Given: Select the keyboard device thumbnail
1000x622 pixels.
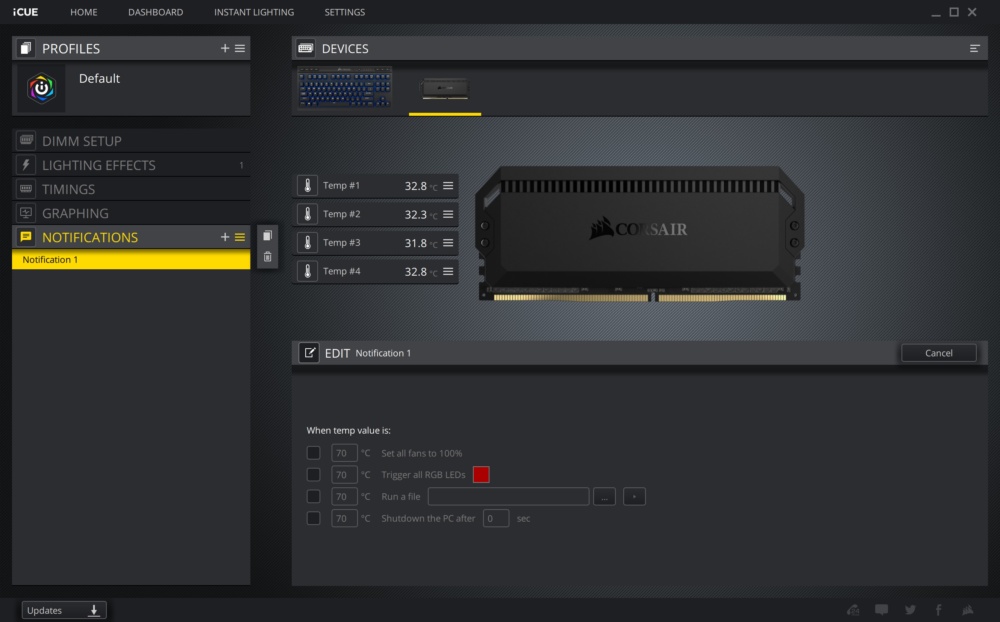Looking at the screenshot, I should point(344,87).
